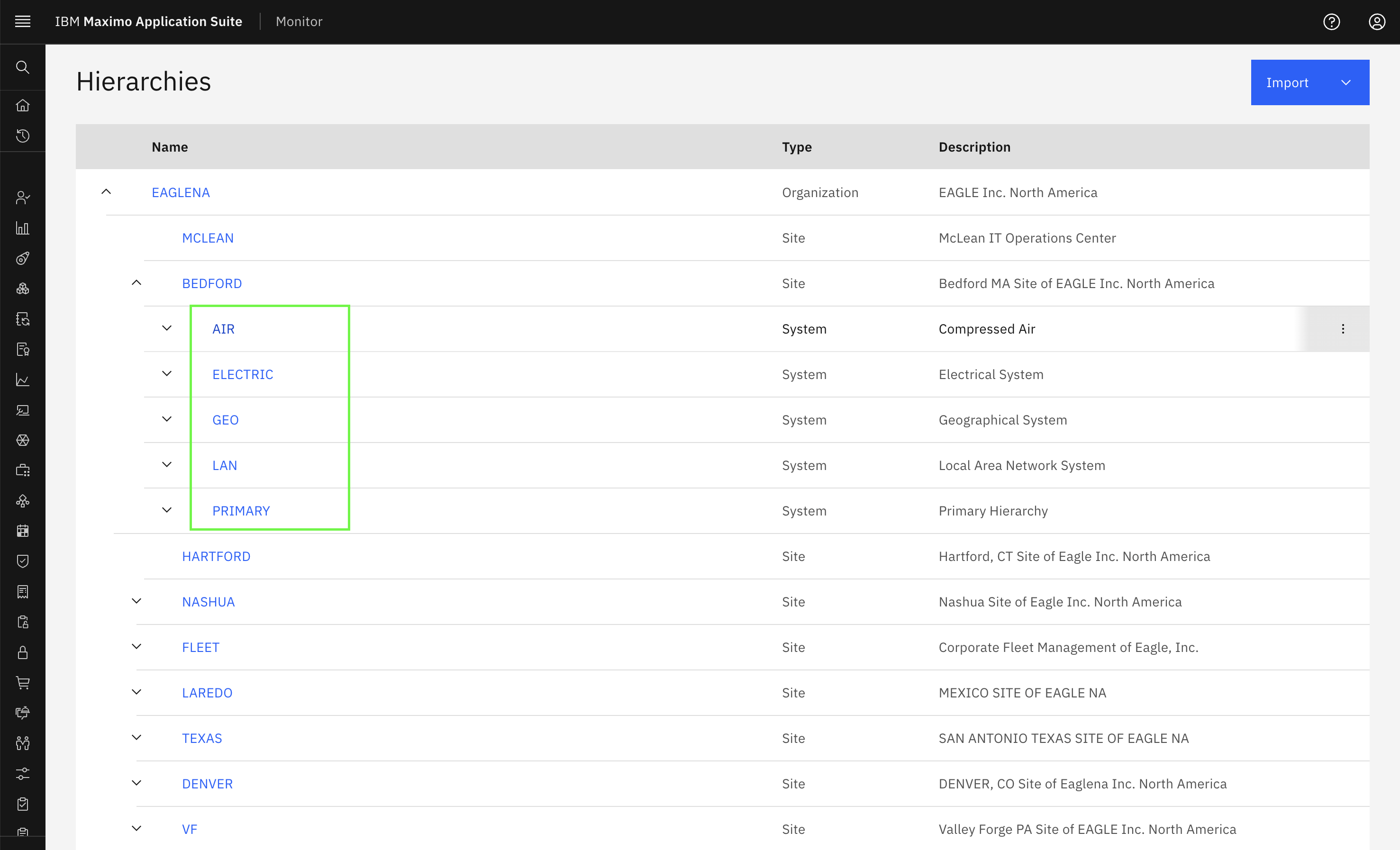Open the hexagon wheel sidebar icon

click(23, 440)
